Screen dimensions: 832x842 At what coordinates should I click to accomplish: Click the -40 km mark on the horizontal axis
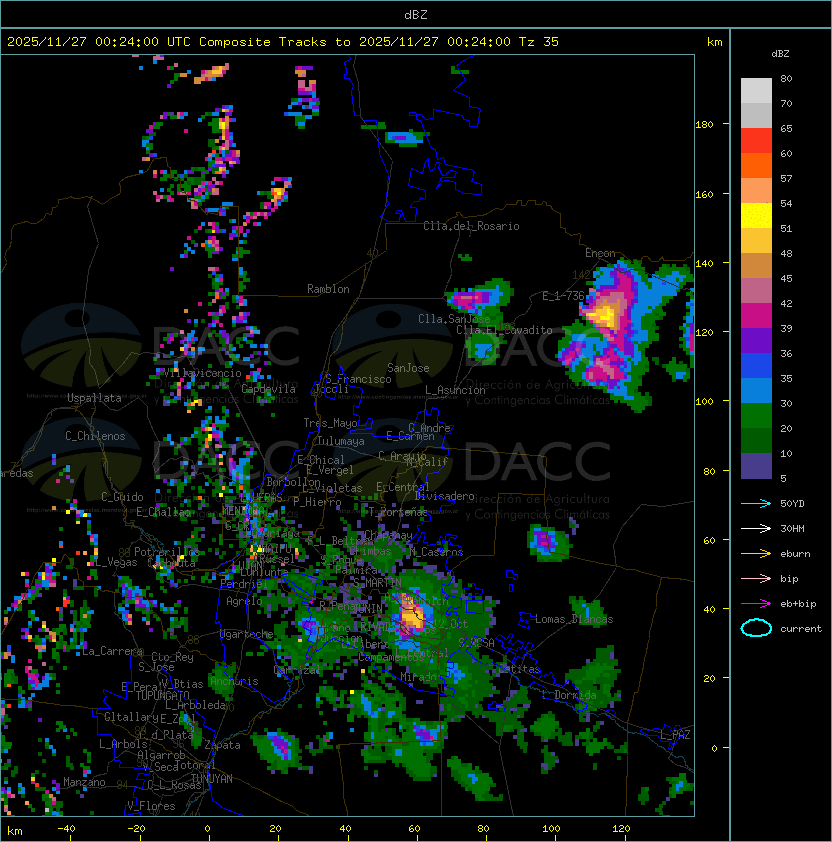coord(66,829)
